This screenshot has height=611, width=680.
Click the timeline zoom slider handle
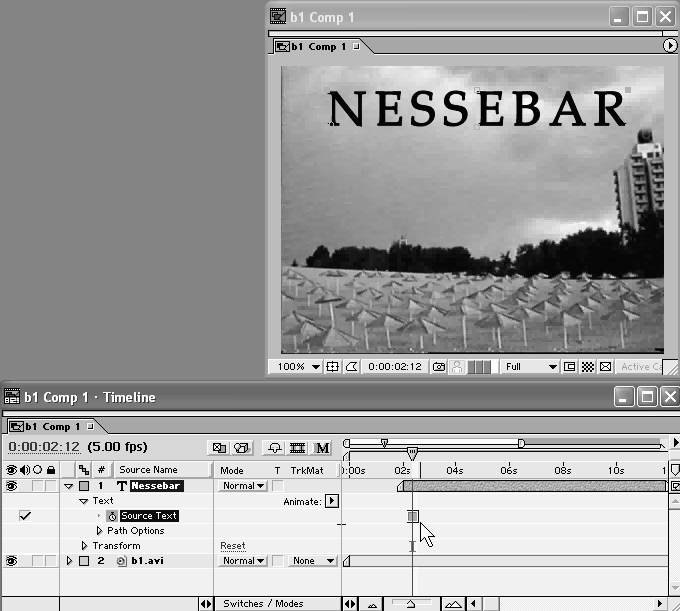[x=410, y=603]
